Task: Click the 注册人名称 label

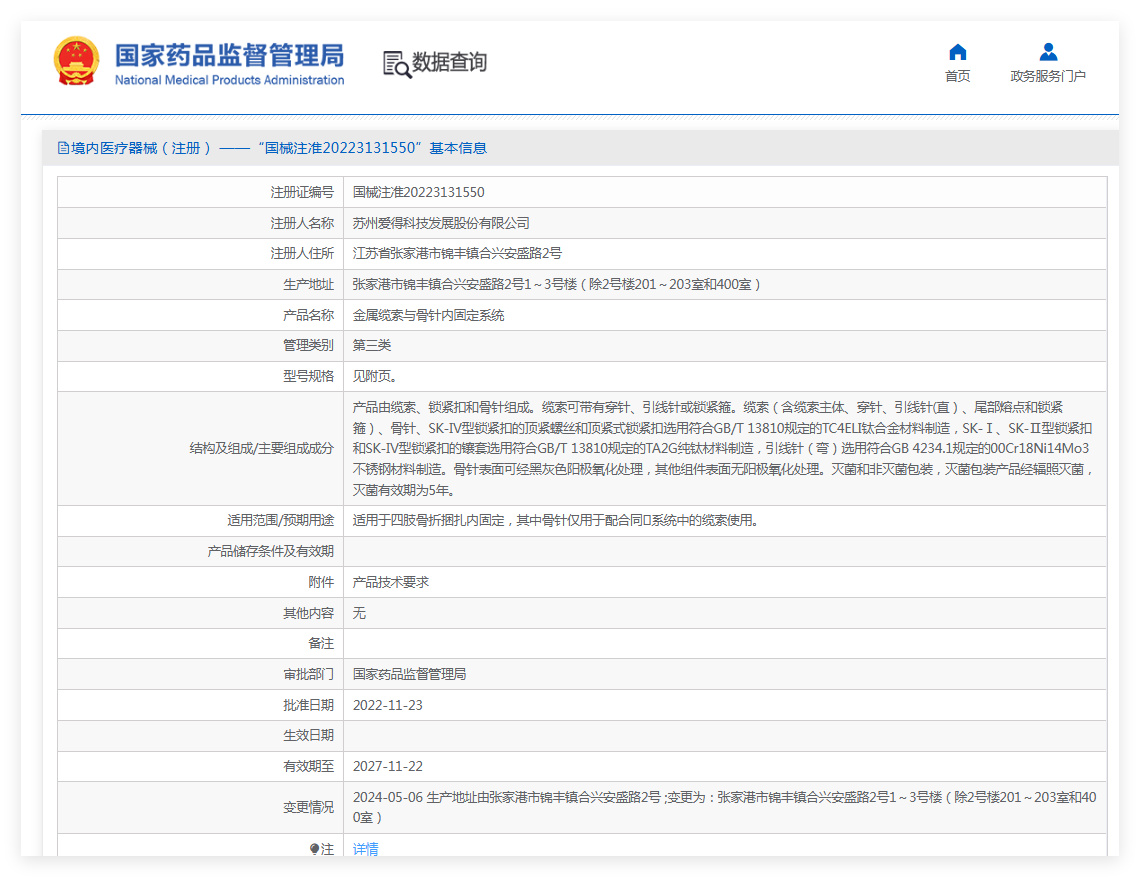Action: [302, 223]
